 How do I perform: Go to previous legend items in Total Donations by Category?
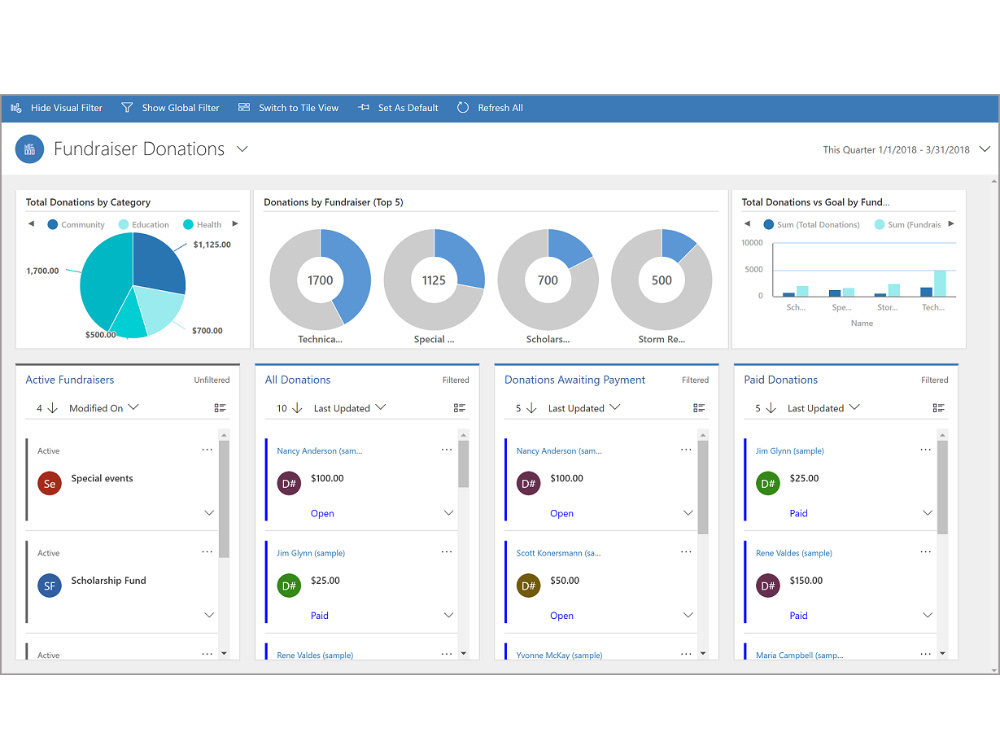(31, 224)
